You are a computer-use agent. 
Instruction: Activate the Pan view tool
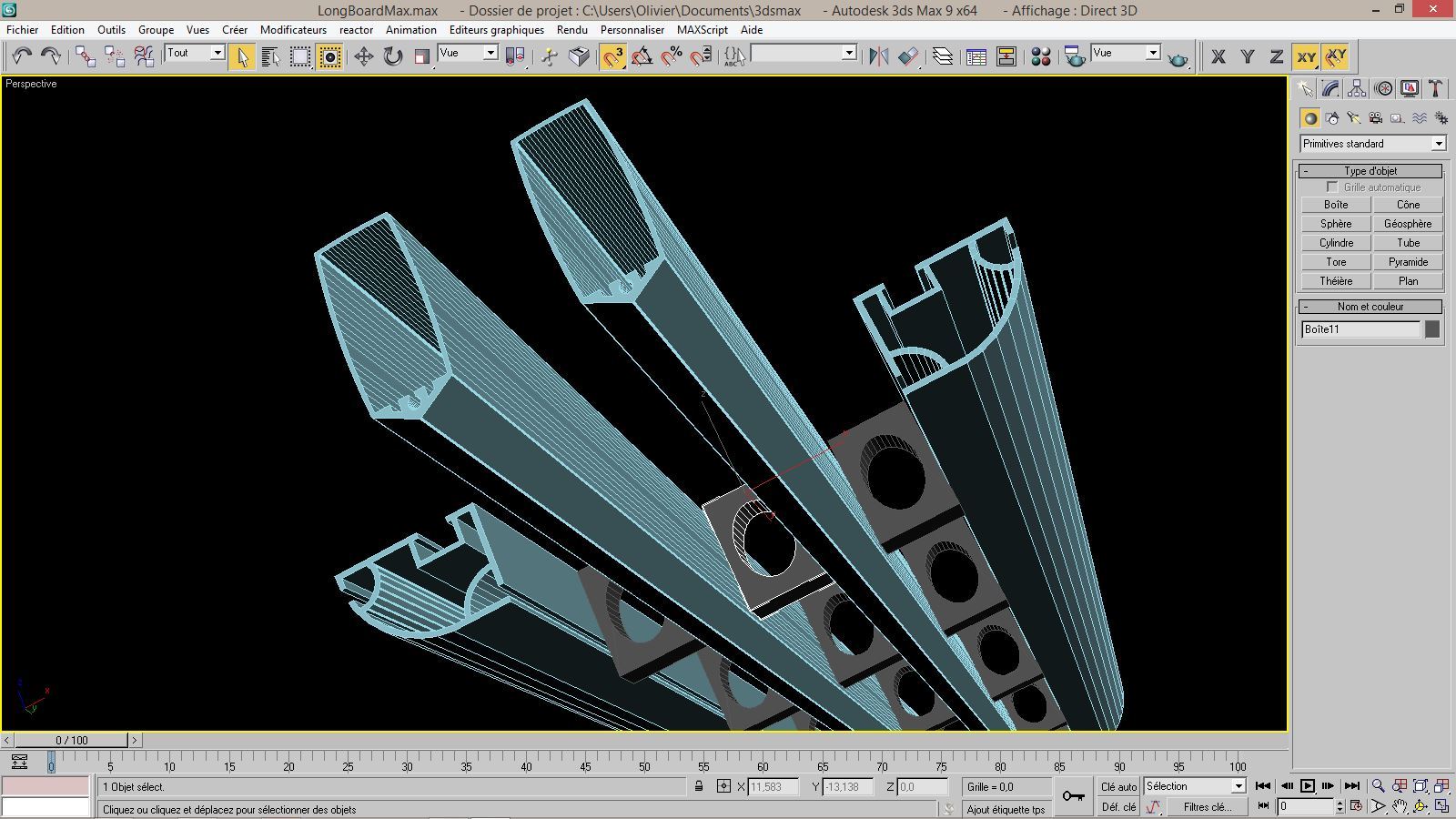tap(1400, 805)
